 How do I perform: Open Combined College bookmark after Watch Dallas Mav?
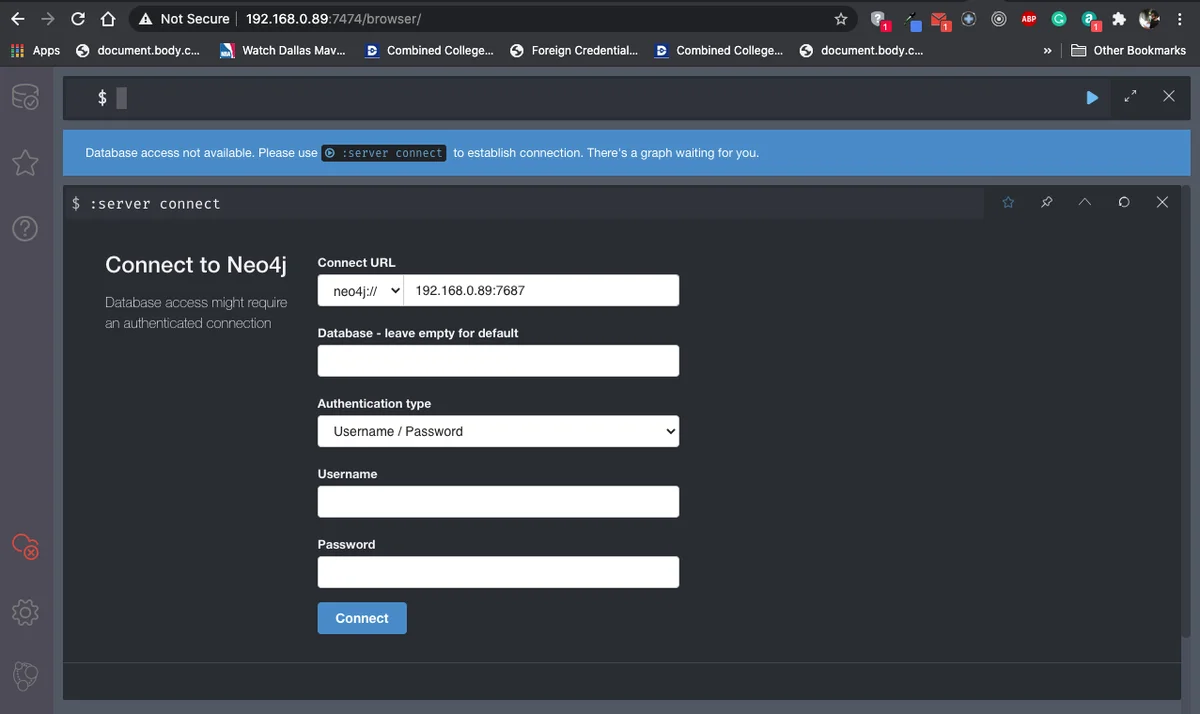coord(429,50)
